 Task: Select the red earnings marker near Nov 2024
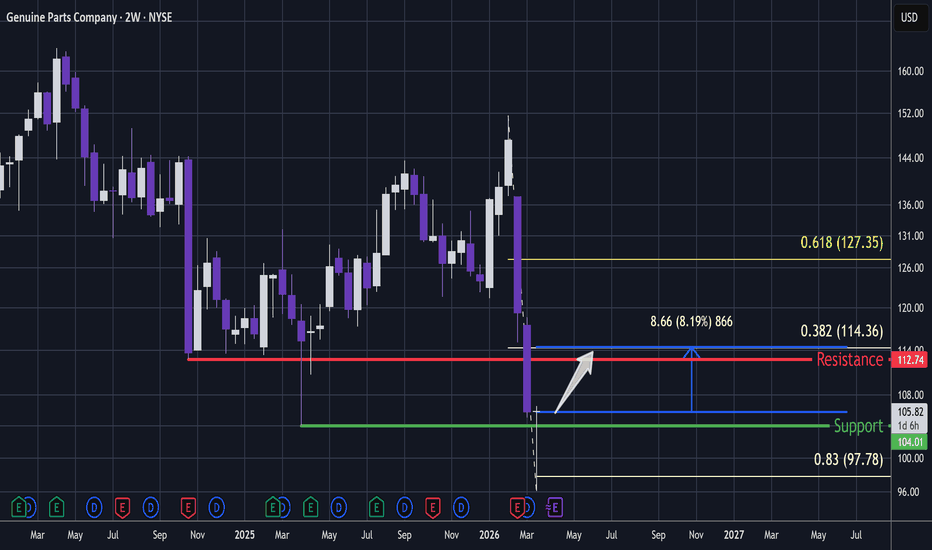tap(188, 507)
